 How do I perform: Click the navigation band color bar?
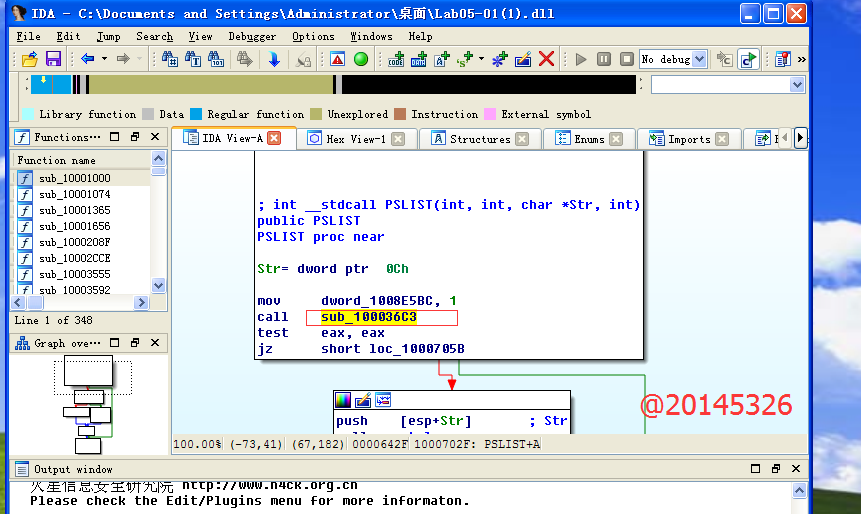(x=330, y=85)
